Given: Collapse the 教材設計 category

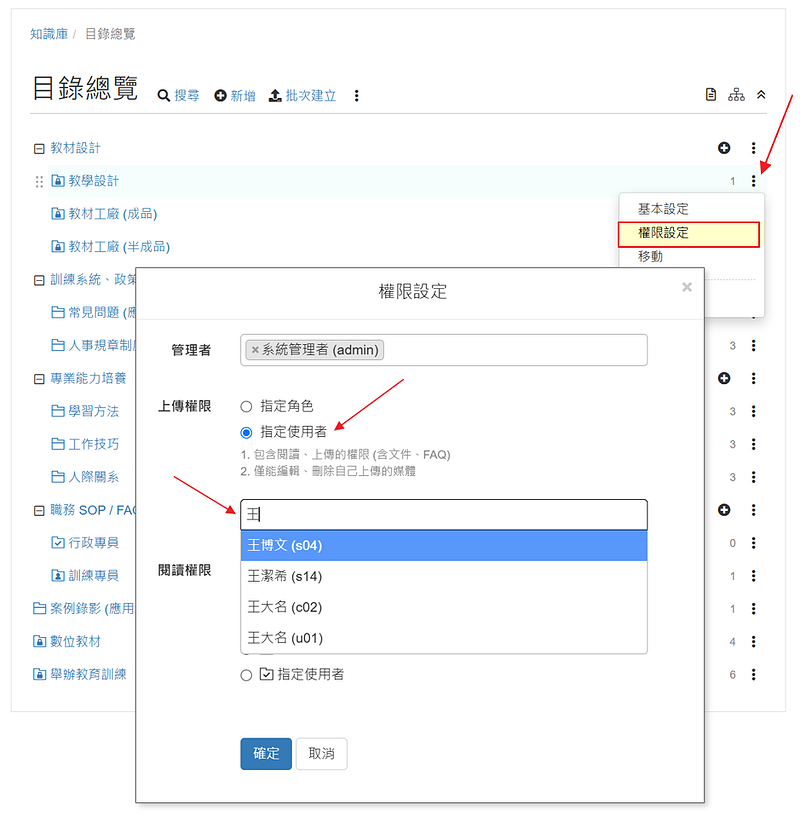Looking at the screenshot, I should [39, 149].
